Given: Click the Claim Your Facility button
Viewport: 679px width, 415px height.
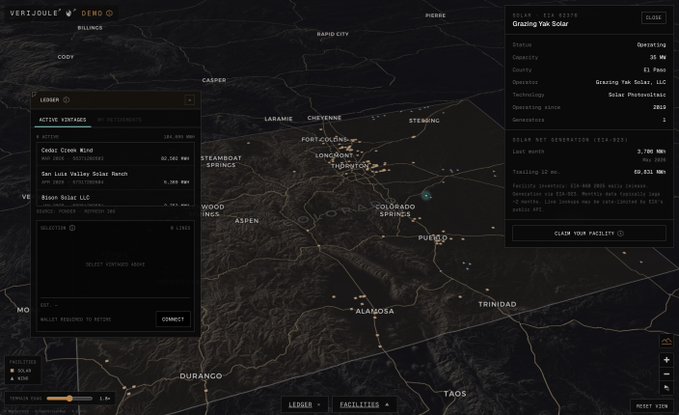Looking at the screenshot, I should point(588,233).
